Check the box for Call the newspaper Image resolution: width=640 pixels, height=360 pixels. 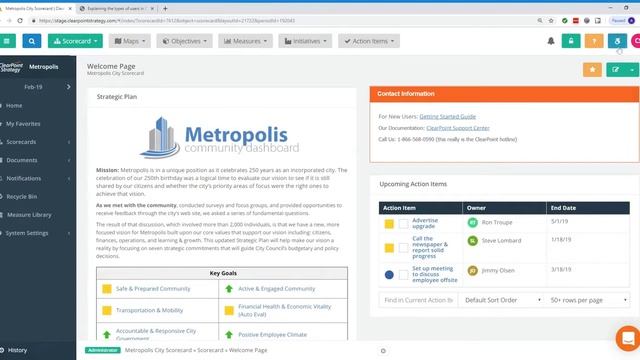click(403, 248)
